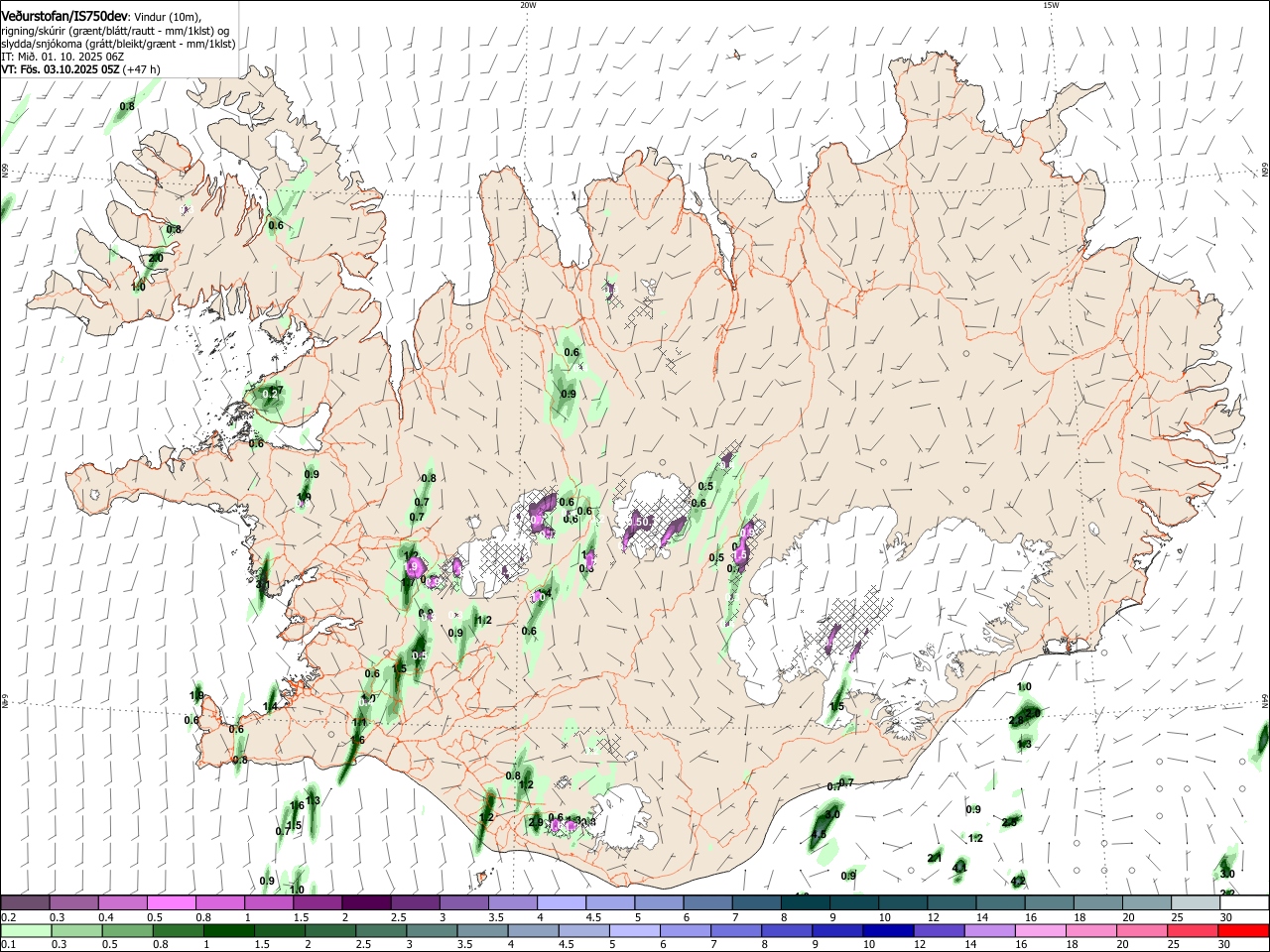The height and width of the screenshot is (952, 1270).
Task: Choose the navy blue 10–12 lower swatch
Action: point(887,931)
